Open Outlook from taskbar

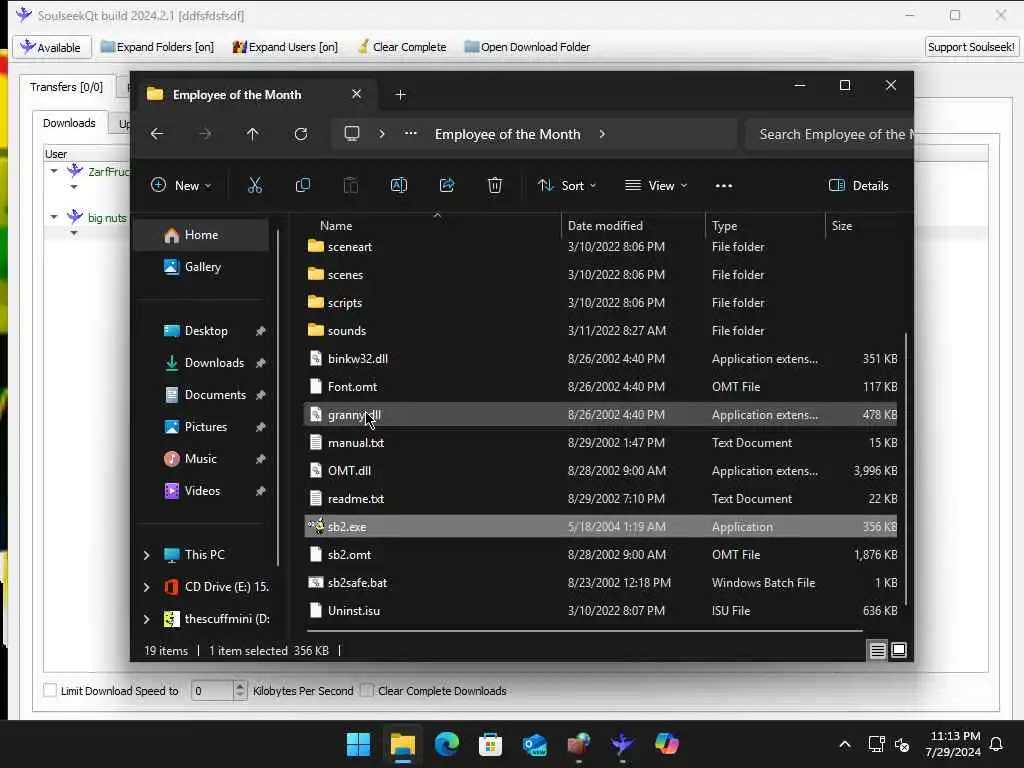(534, 744)
